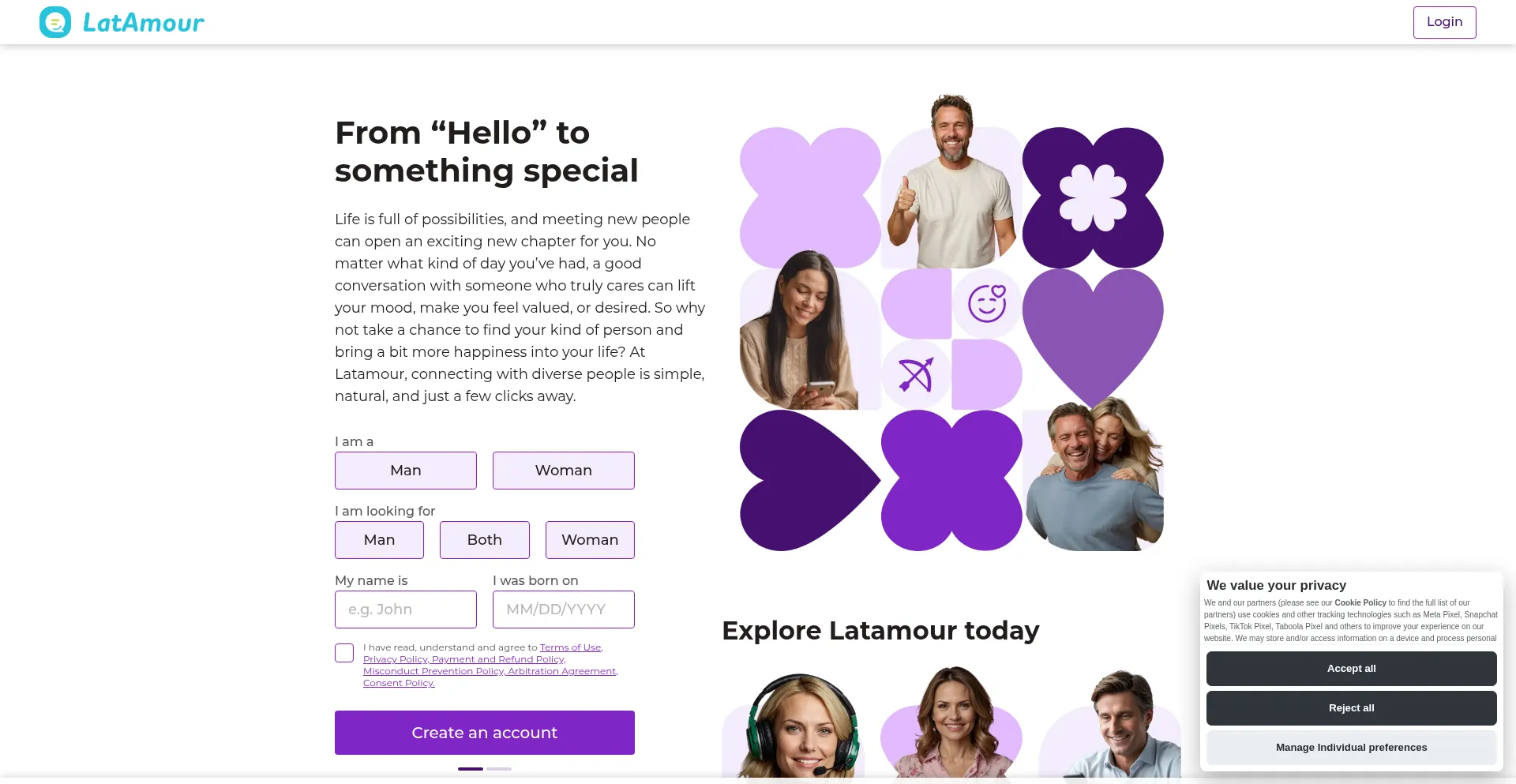The image size is (1516, 784).
Task: Select Man under I am a
Action: (406, 471)
